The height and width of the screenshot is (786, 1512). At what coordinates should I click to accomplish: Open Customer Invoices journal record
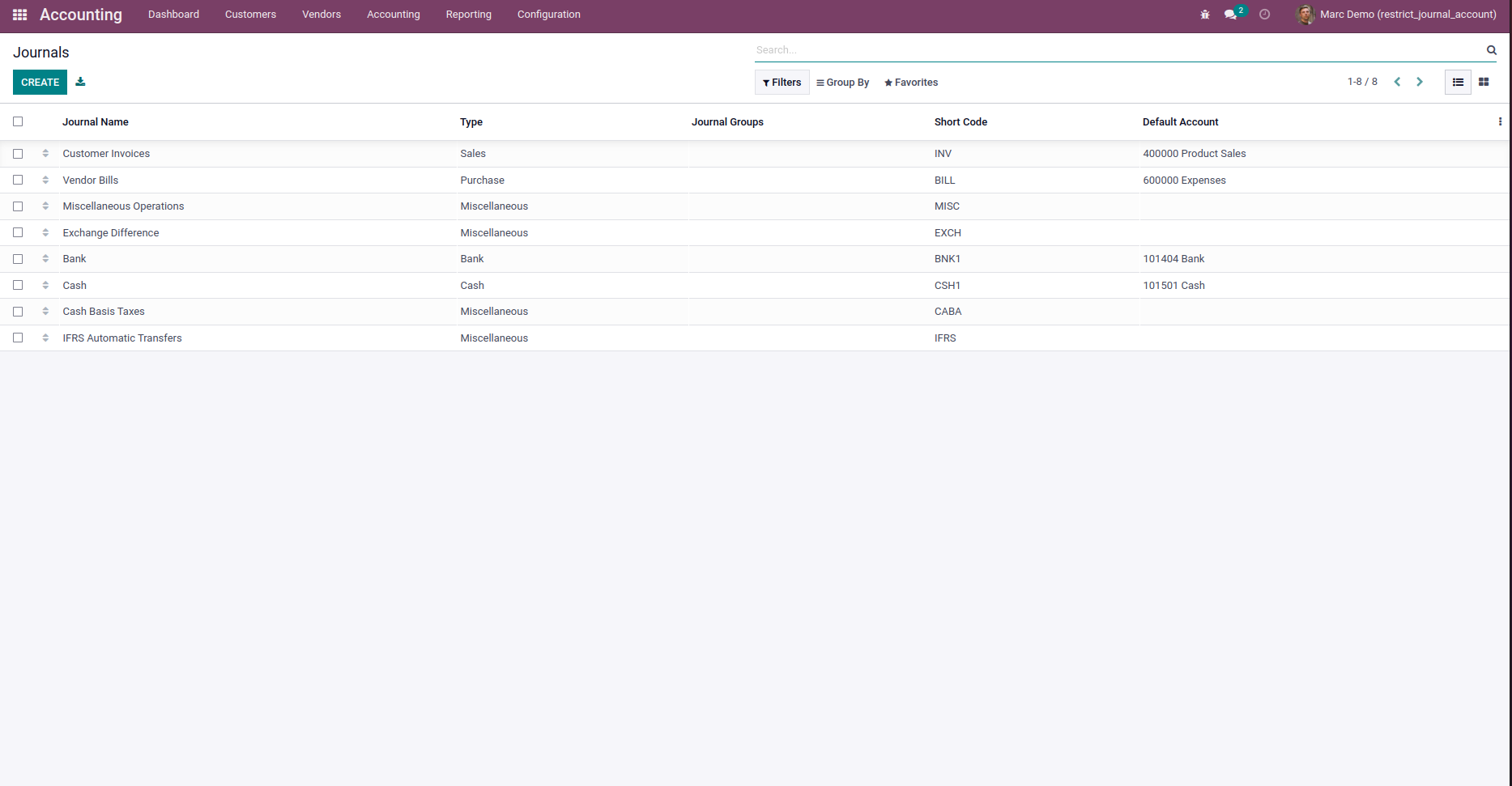pos(106,154)
